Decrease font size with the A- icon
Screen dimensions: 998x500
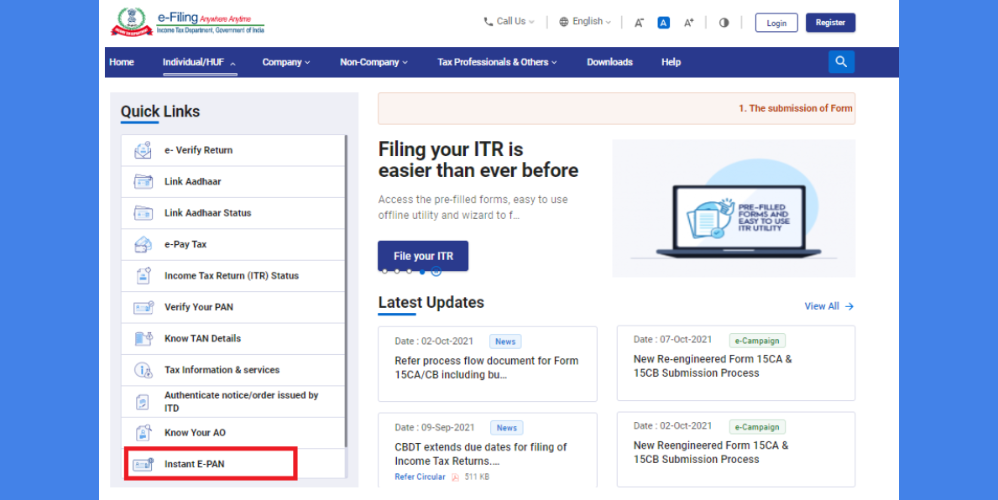(639, 23)
